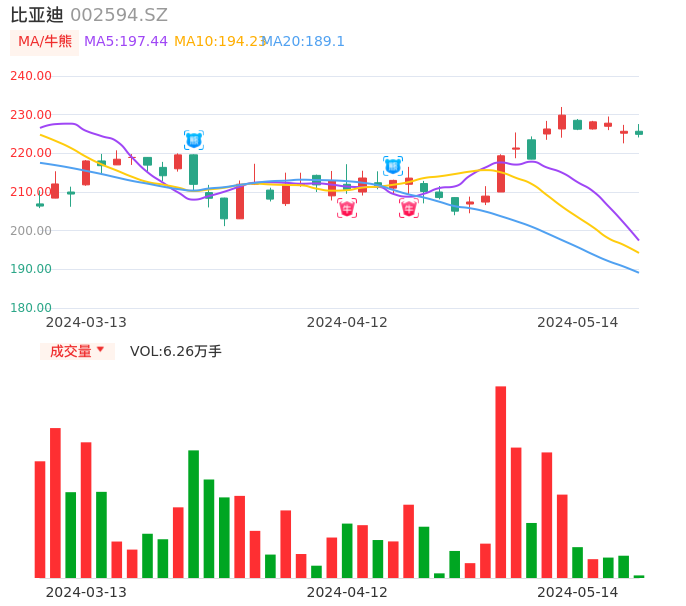The image size is (686, 606).
Task: Click the second blue bear signal icon
Action: coord(393,165)
